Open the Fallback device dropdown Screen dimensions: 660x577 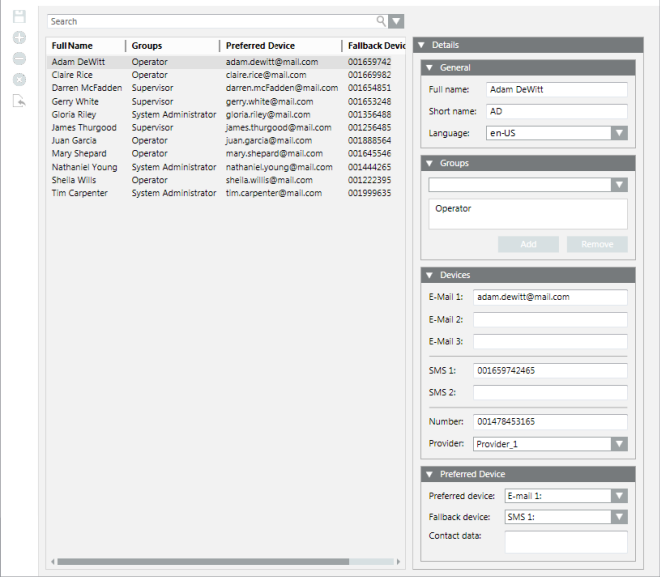[x=619, y=517]
